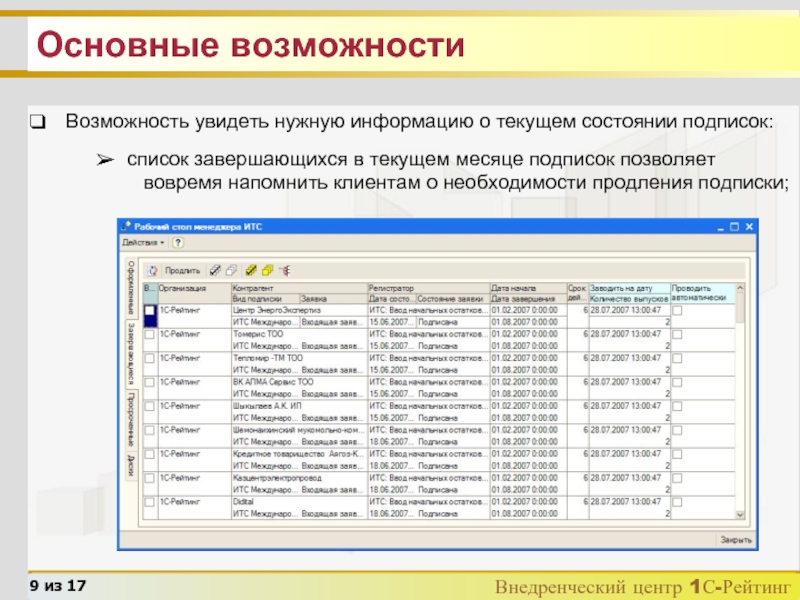Screen dimensions: 800x600
Task: Switch to the Завершающиеся vertical tab
Action: tap(131, 354)
